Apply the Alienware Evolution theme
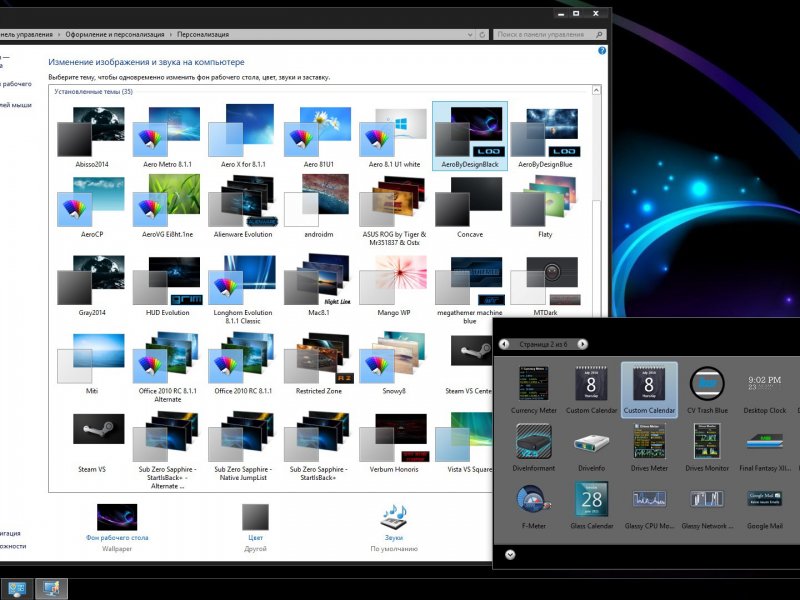 coord(243,207)
